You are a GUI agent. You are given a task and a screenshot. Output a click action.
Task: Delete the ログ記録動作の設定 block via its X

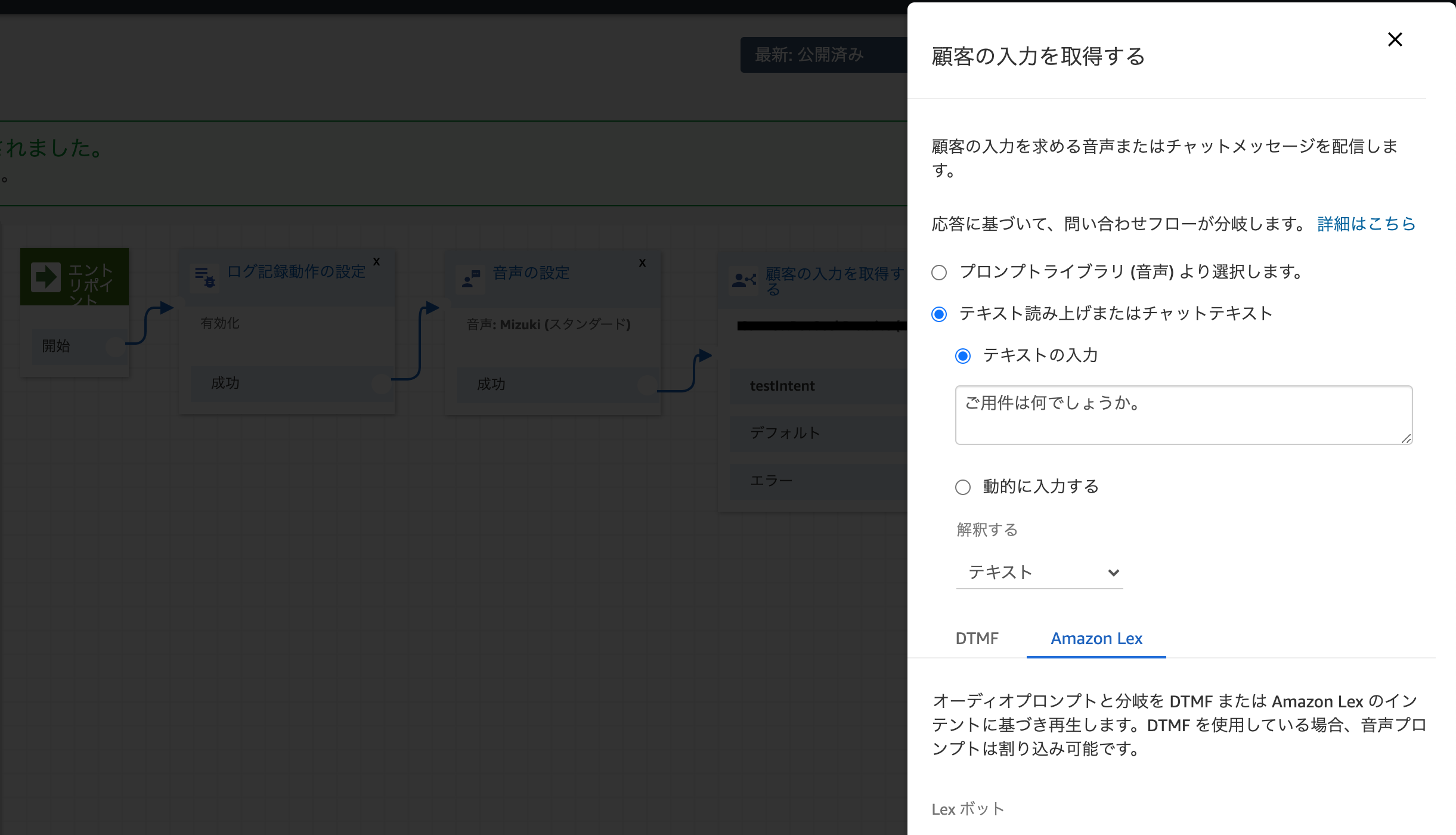click(x=376, y=261)
